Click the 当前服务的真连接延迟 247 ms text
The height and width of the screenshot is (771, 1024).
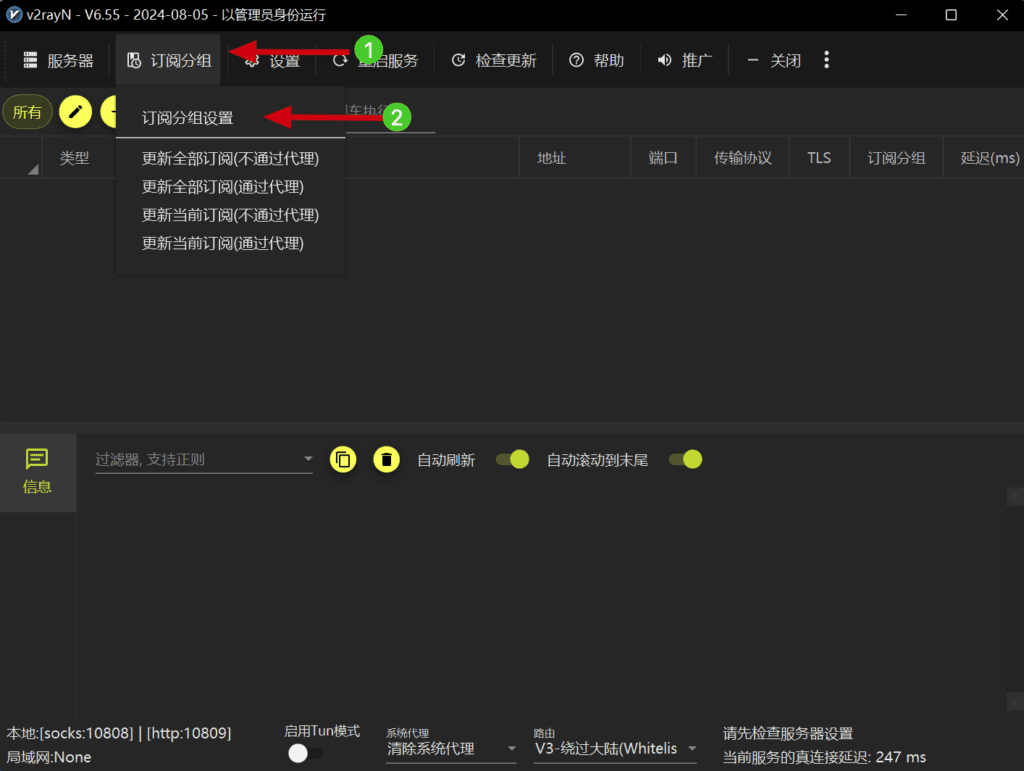pos(825,757)
